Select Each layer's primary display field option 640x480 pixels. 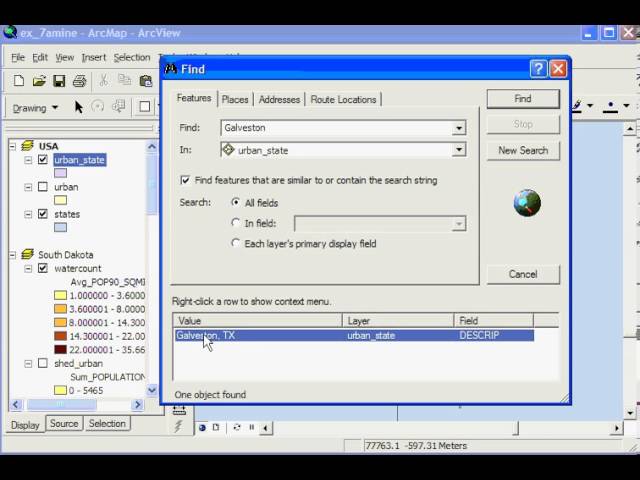click(236, 243)
